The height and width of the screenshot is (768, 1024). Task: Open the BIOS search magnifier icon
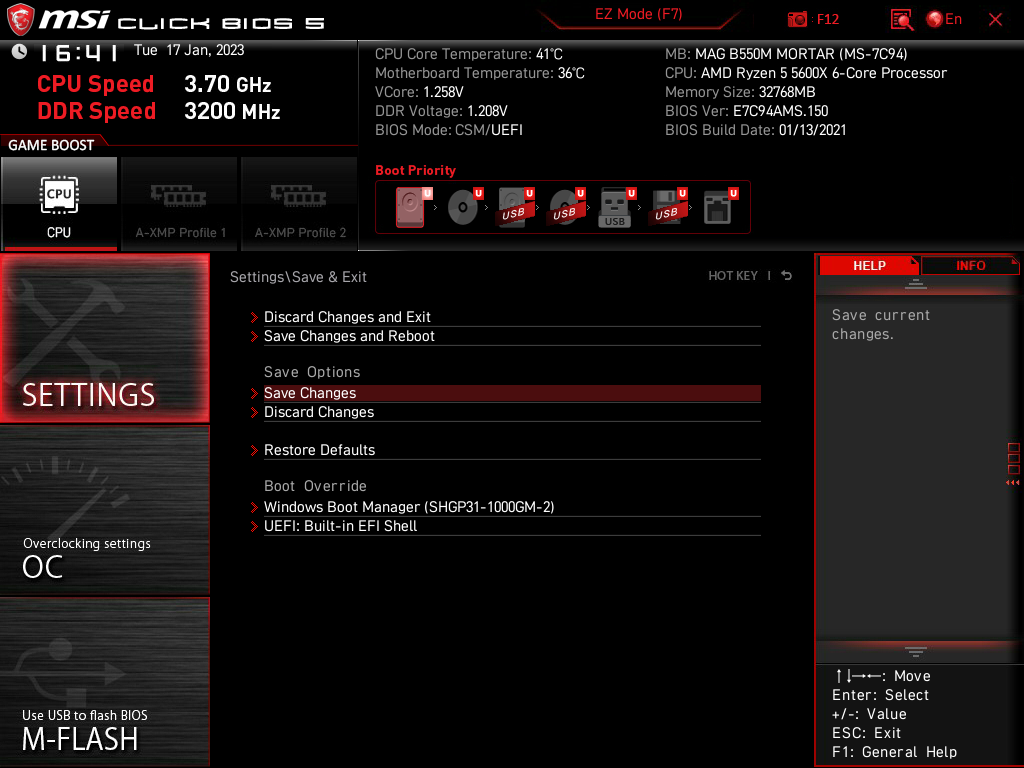click(902, 20)
